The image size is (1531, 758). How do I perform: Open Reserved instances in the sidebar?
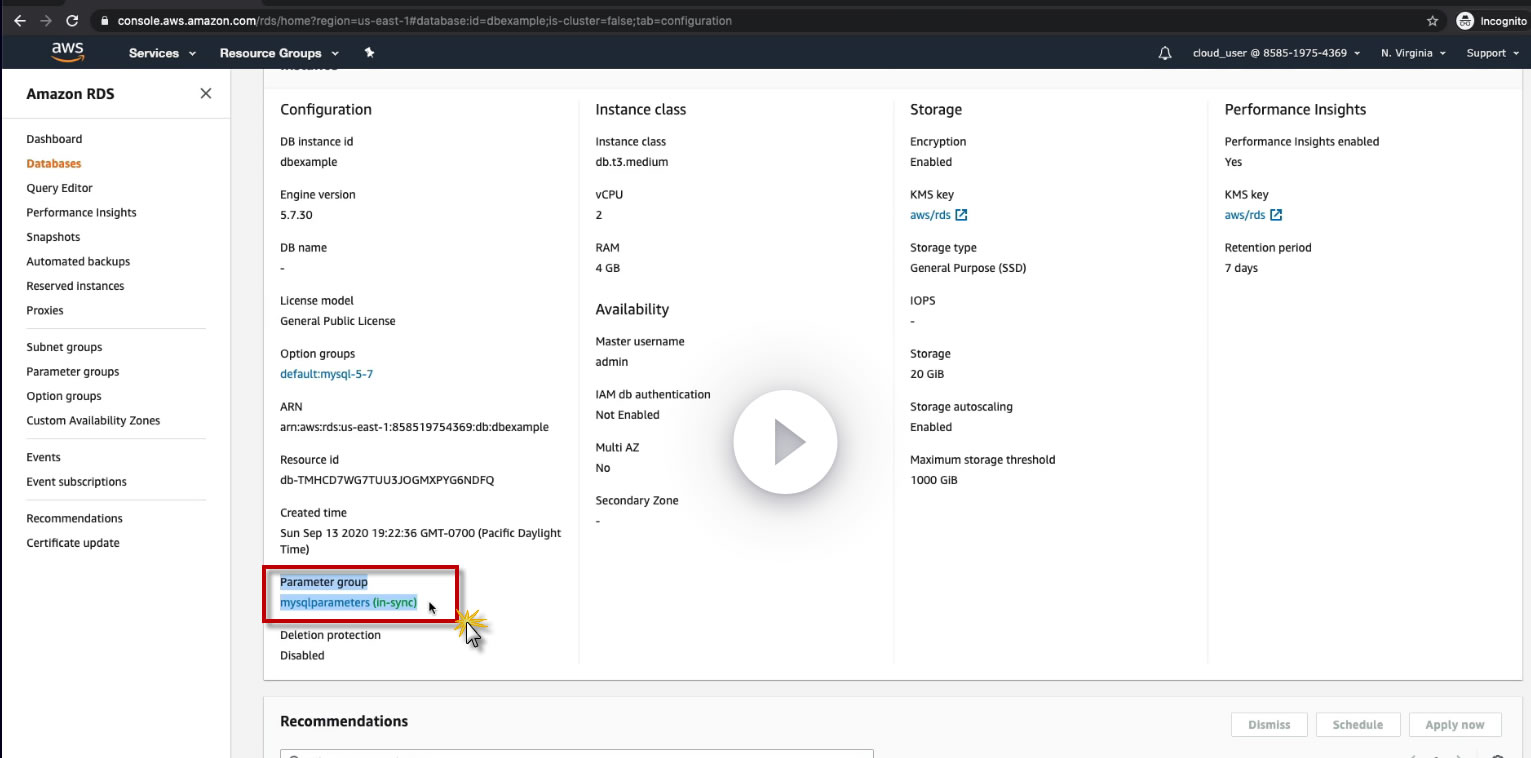pyautogui.click(x=75, y=286)
